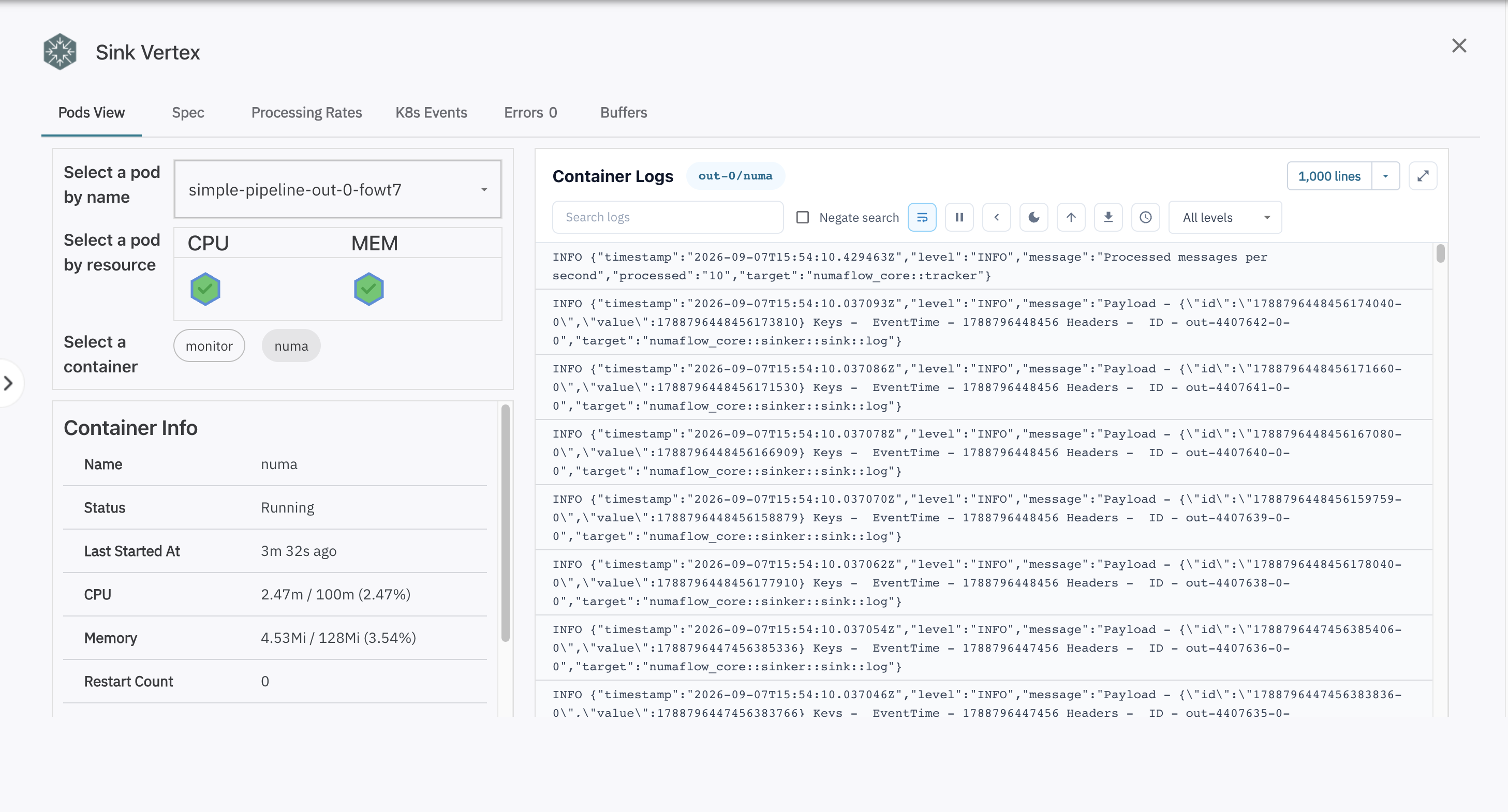Screen dimensions: 1508x812
Task: Click the 'Container Logs' heading
Action: (x=613, y=176)
